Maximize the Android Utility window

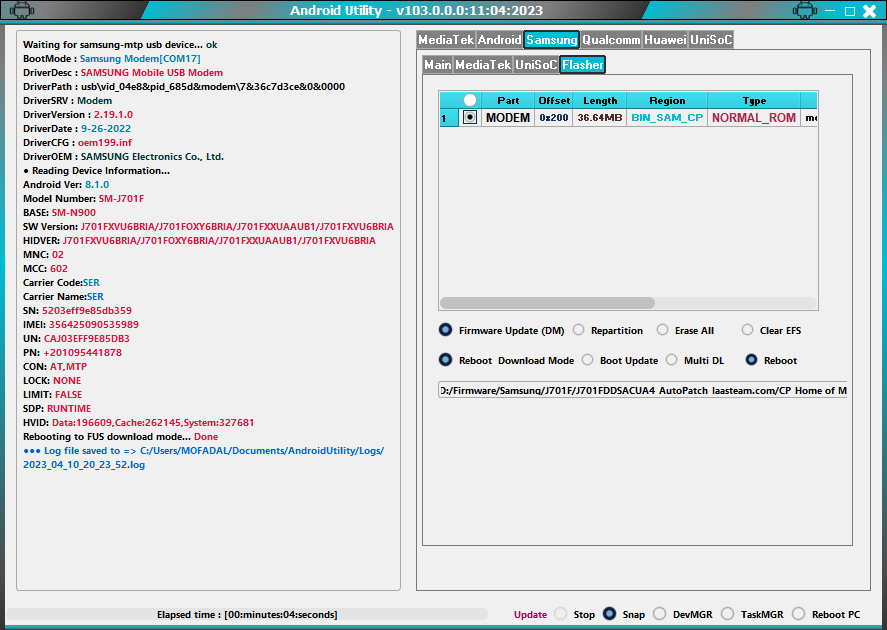coord(850,11)
